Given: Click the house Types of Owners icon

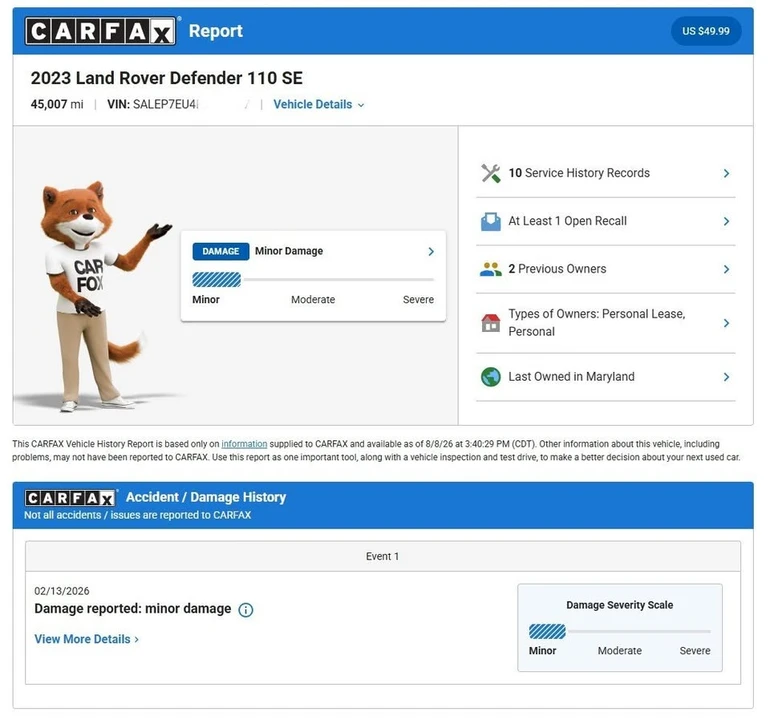Looking at the screenshot, I should tap(490, 323).
